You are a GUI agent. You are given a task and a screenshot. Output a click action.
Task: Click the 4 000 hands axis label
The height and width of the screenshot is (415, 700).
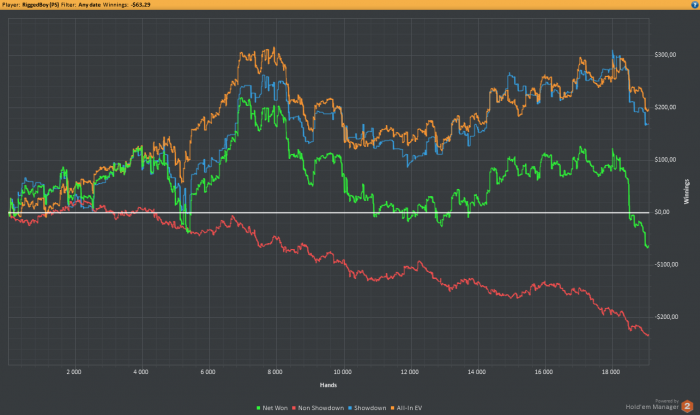point(141,372)
